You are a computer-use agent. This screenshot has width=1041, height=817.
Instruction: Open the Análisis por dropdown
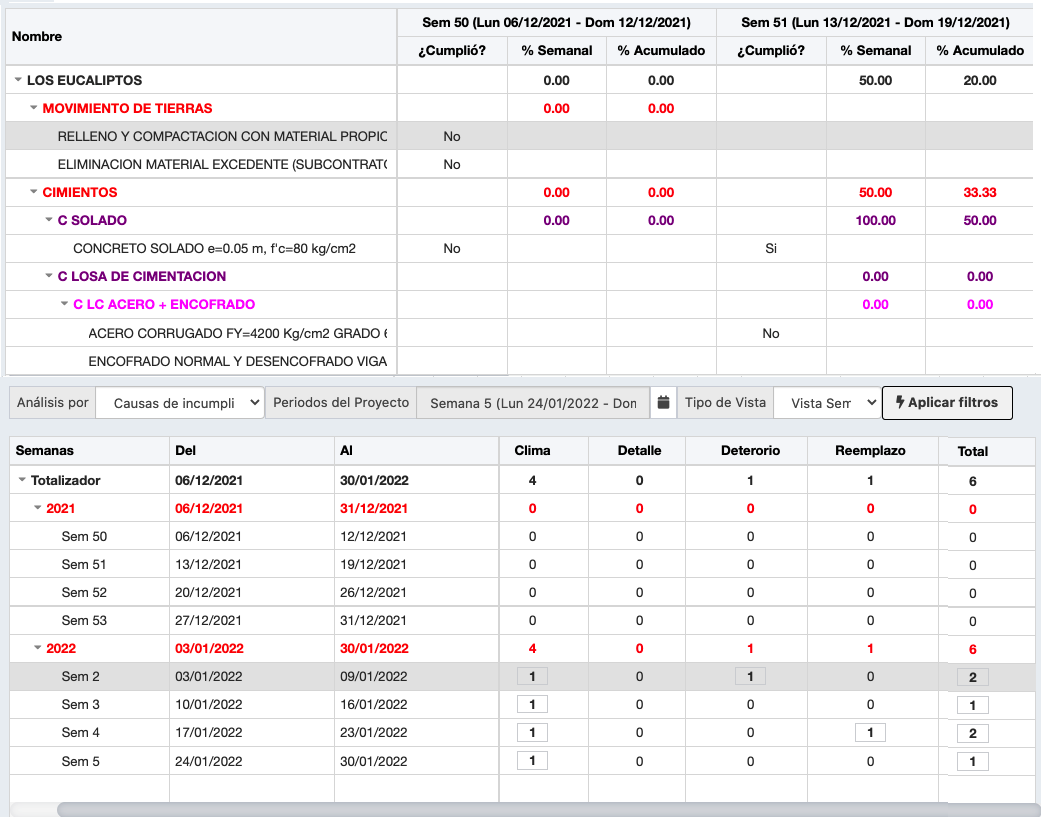click(180, 403)
